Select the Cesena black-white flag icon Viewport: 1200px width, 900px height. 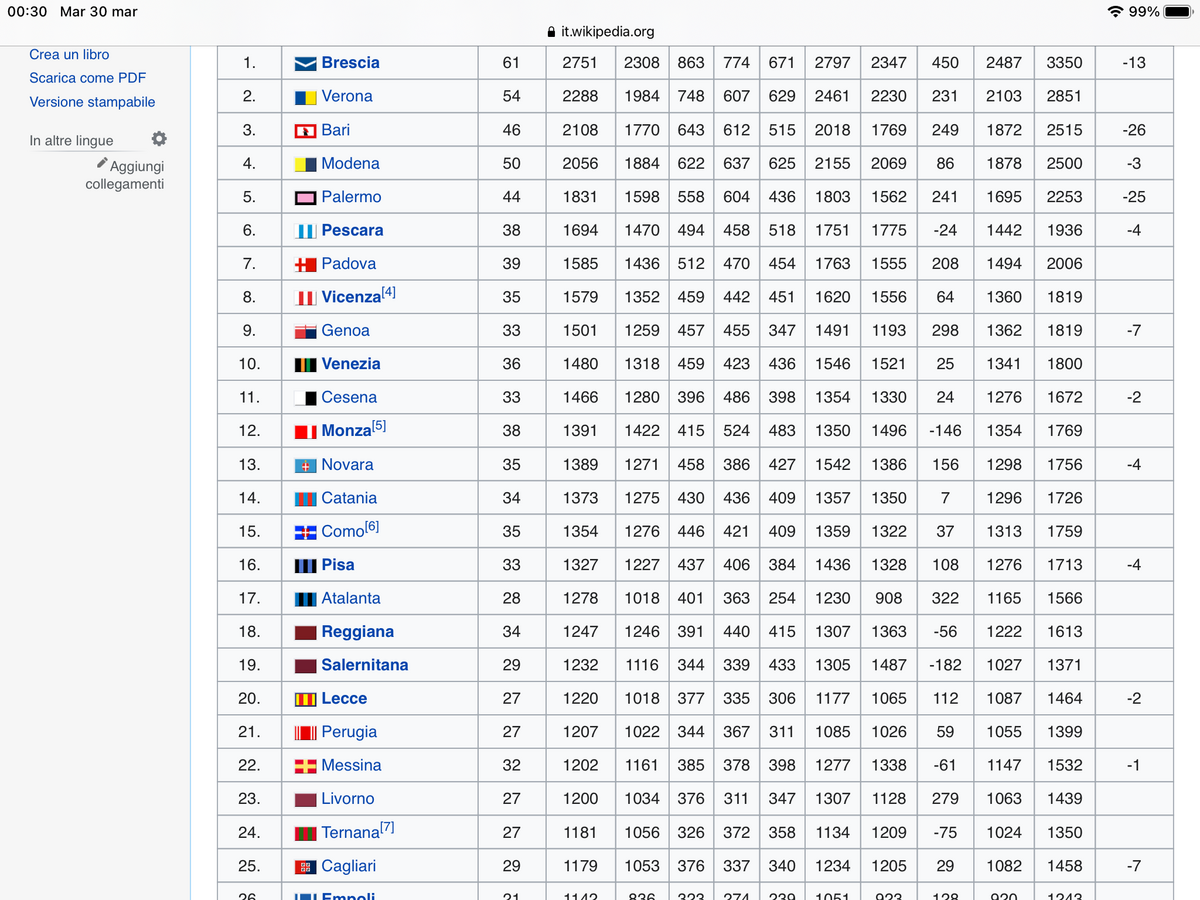point(305,398)
